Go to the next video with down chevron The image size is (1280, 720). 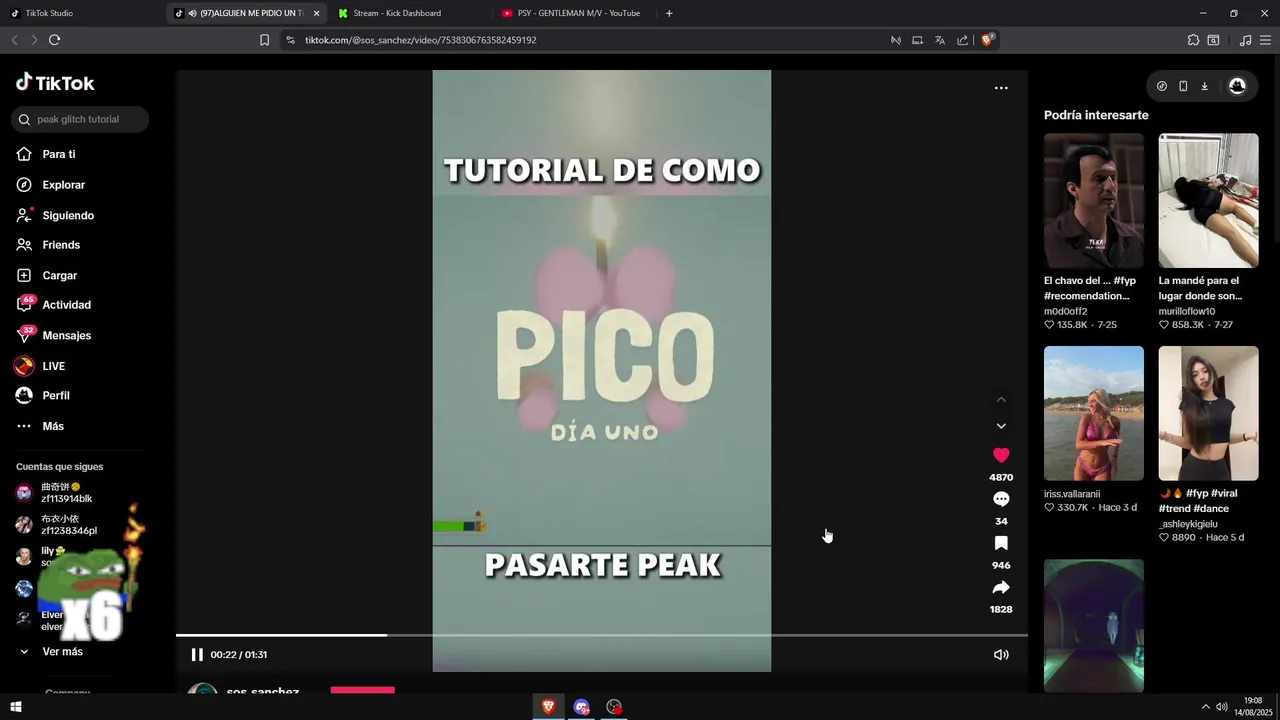click(1001, 426)
